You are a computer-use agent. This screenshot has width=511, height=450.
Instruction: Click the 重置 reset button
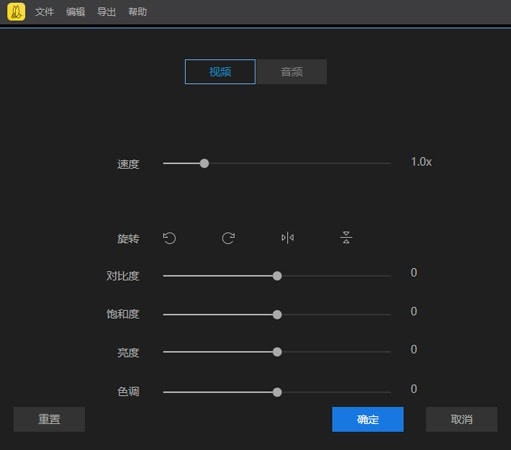click(x=49, y=419)
